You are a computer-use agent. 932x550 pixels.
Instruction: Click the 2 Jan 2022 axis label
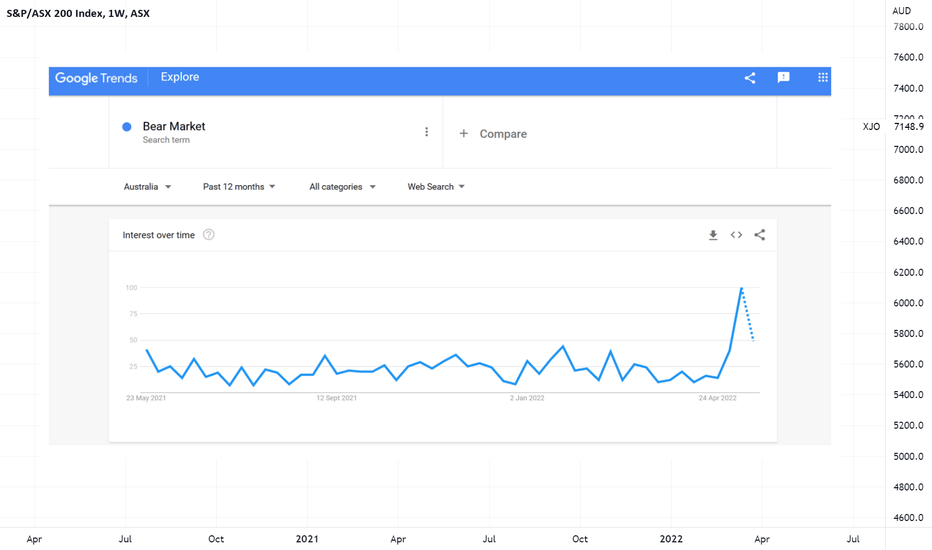coord(527,398)
